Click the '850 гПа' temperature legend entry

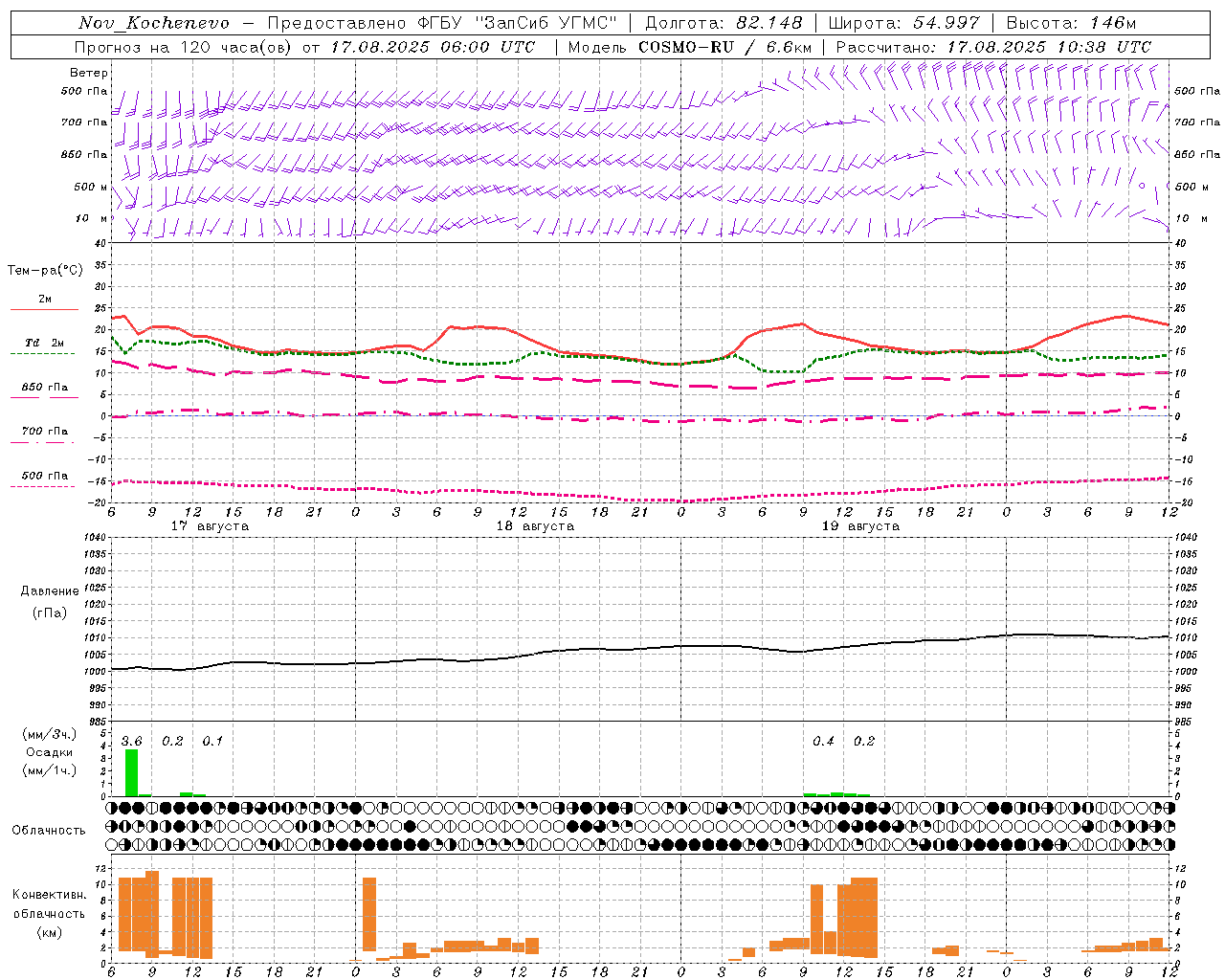(45, 388)
